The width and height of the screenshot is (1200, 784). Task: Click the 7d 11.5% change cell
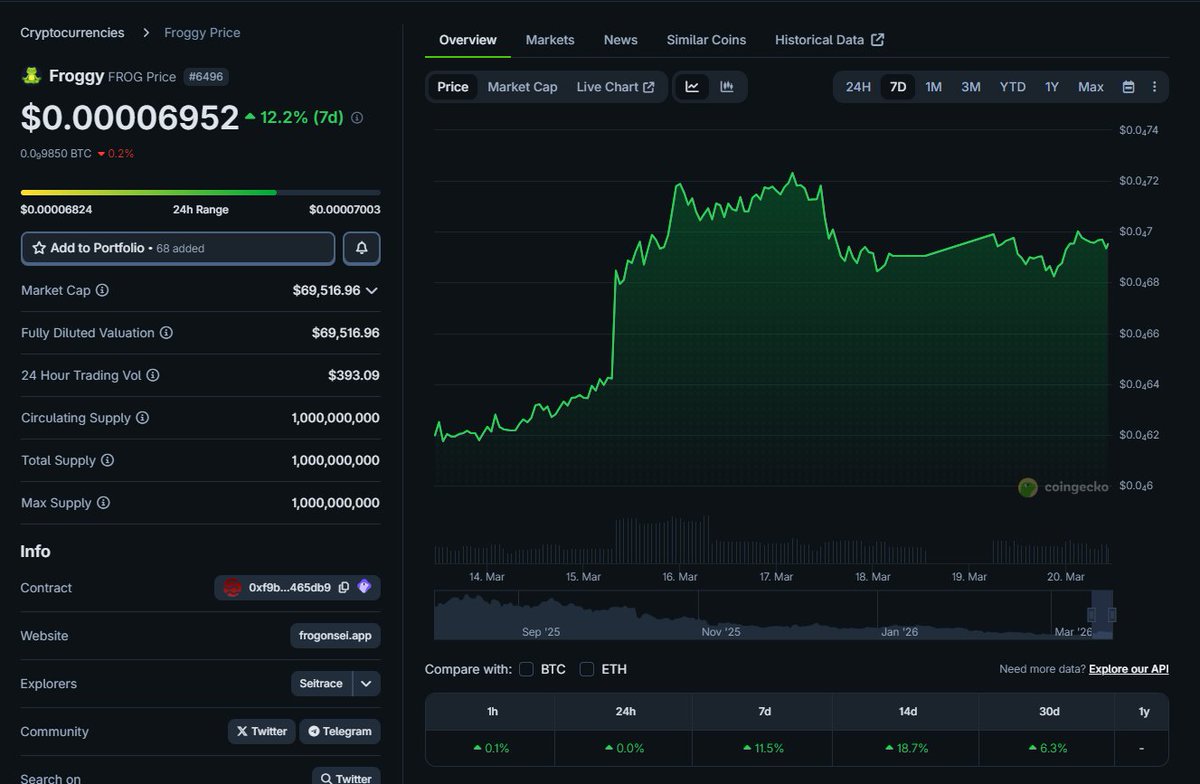point(764,748)
